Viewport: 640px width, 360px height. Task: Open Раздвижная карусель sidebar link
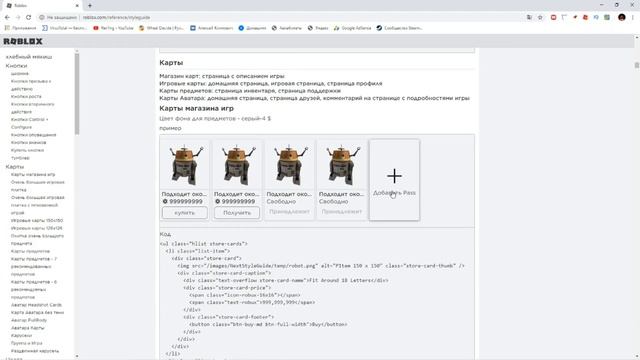click(35, 351)
